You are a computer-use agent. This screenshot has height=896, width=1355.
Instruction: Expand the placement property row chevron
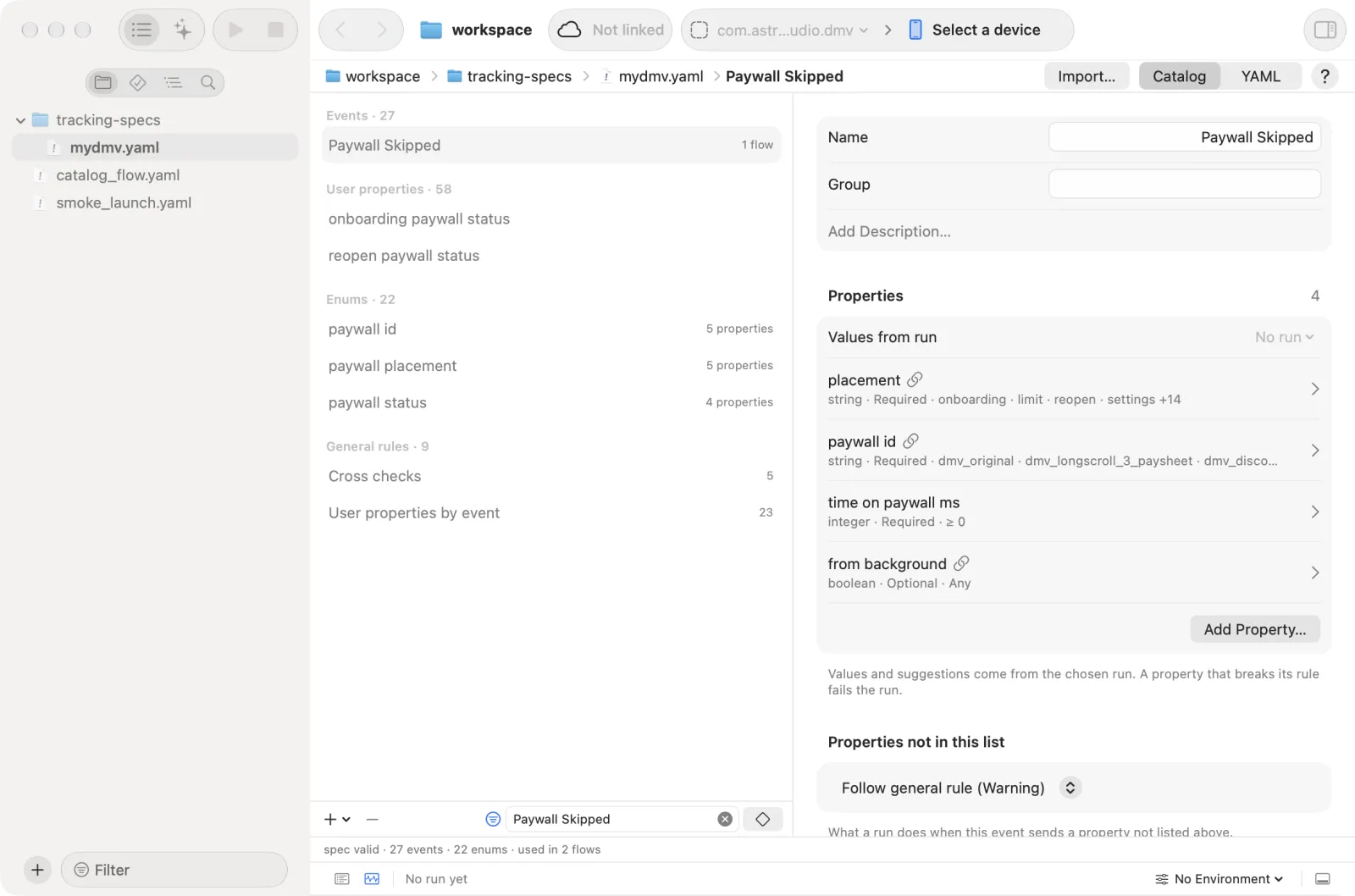tap(1314, 389)
